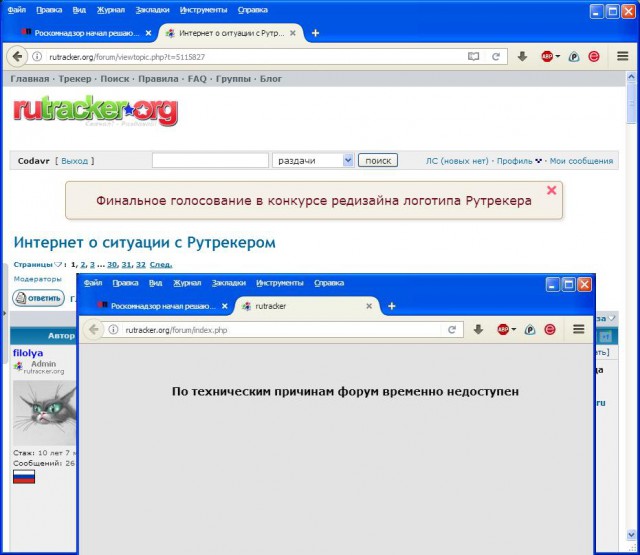Open Справка menu in rear window
The width and height of the screenshot is (640, 555).
pyautogui.click(x=253, y=10)
